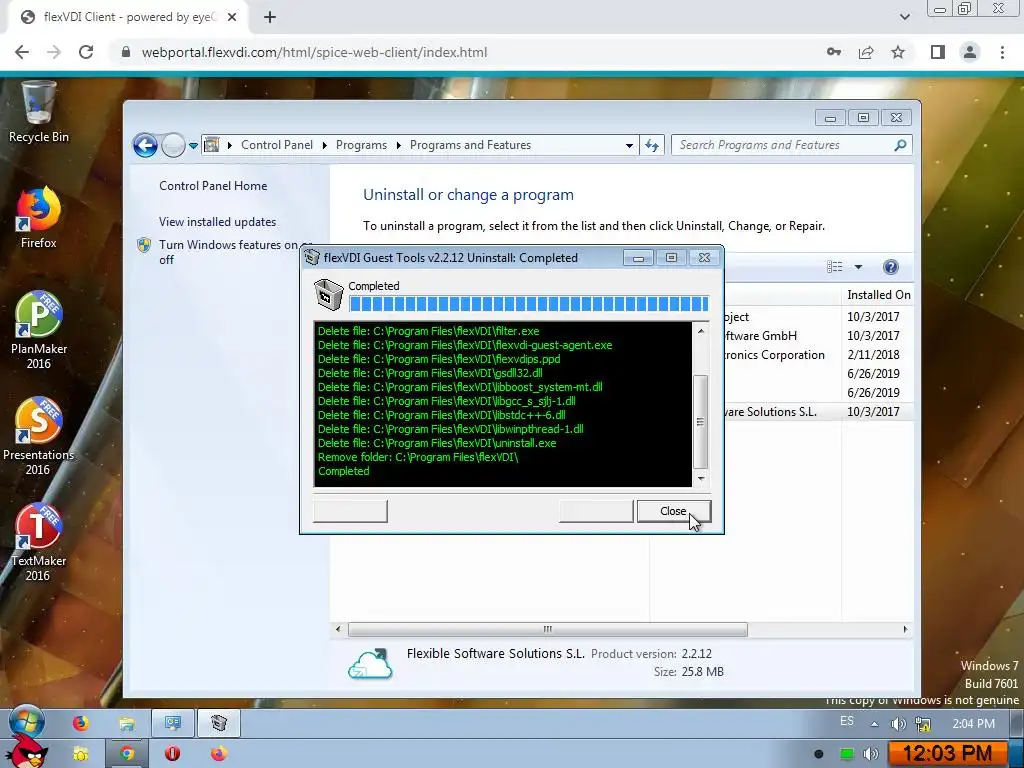Open Opera on the host taskbar
1024x768 pixels.
172,754
